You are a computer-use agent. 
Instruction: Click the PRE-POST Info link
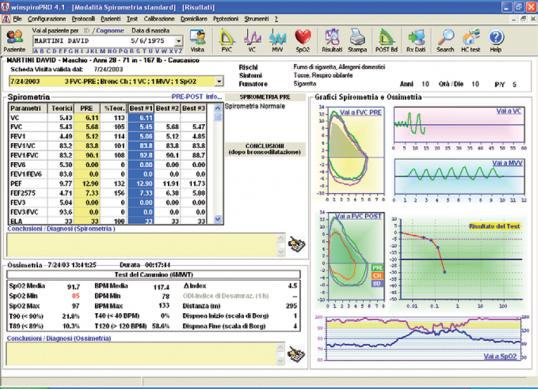click(x=197, y=97)
